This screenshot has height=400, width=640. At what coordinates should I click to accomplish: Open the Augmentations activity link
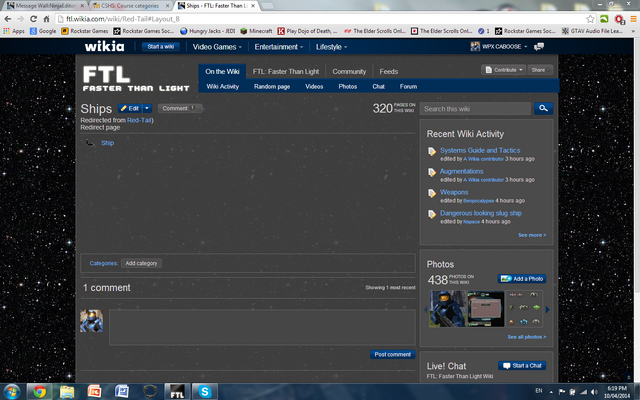(x=462, y=171)
